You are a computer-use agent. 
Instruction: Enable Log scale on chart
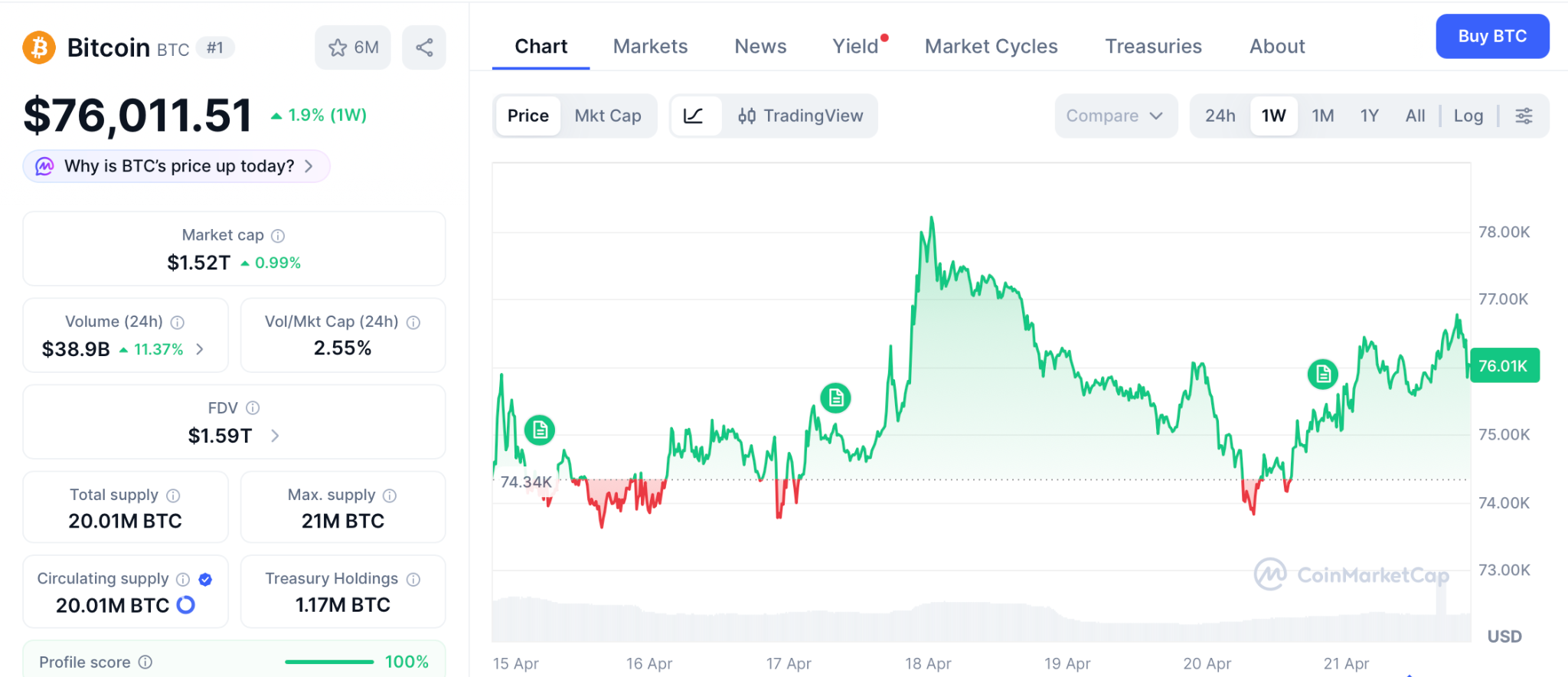[1468, 116]
